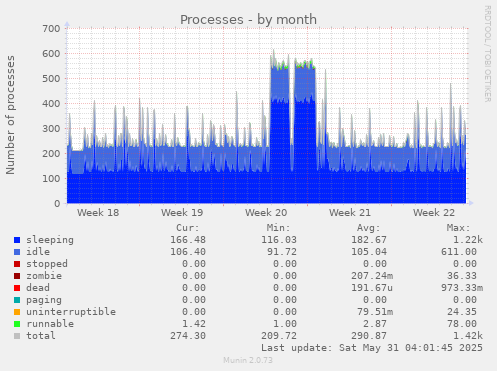Click zombie average value 207.24m
497x371 pixels.
pyautogui.click(x=372, y=276)
